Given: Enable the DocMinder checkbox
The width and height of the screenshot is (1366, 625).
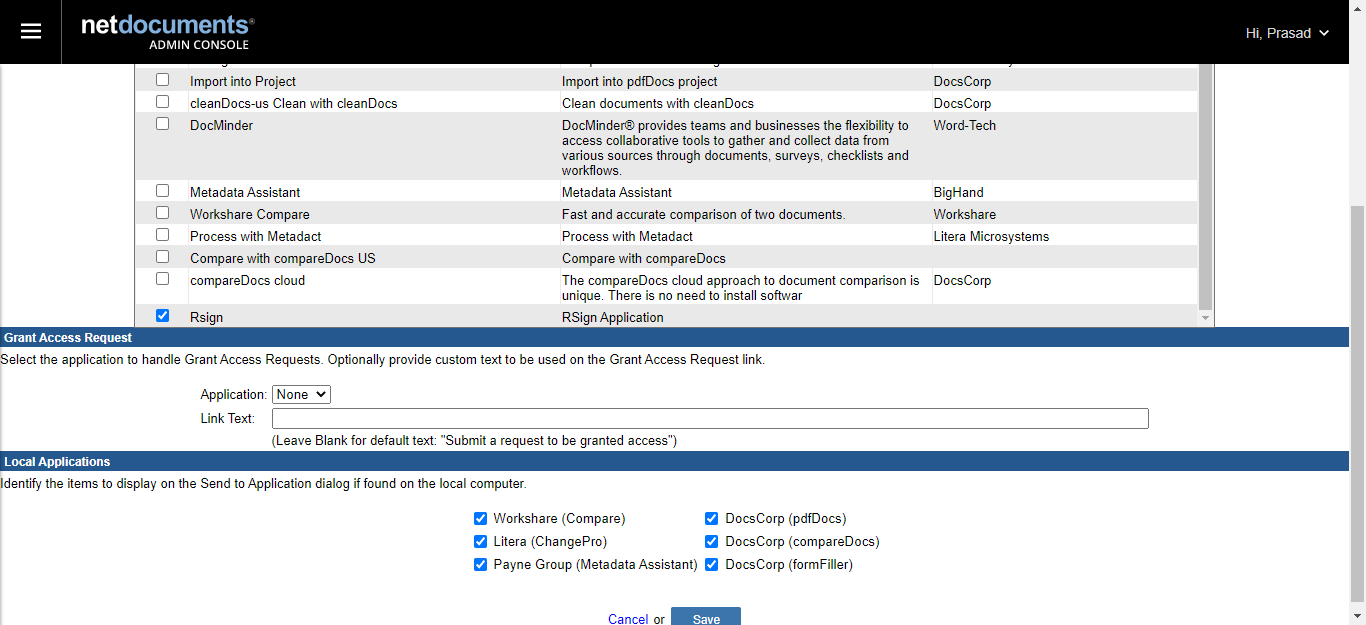Looking at the screenshot, I should 162,123.
